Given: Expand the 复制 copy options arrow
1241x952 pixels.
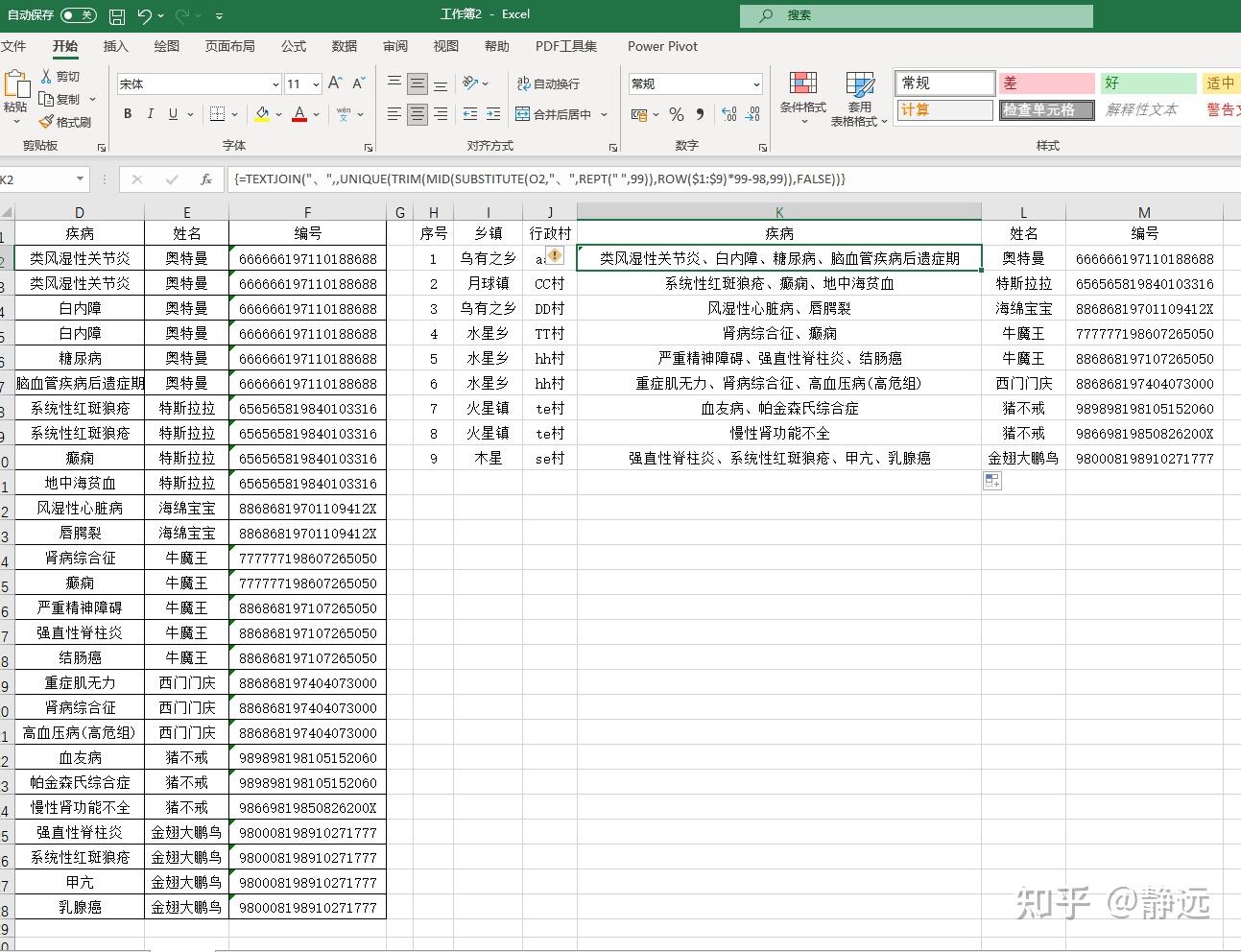Looking at the screenshot, I should point(93,100).
